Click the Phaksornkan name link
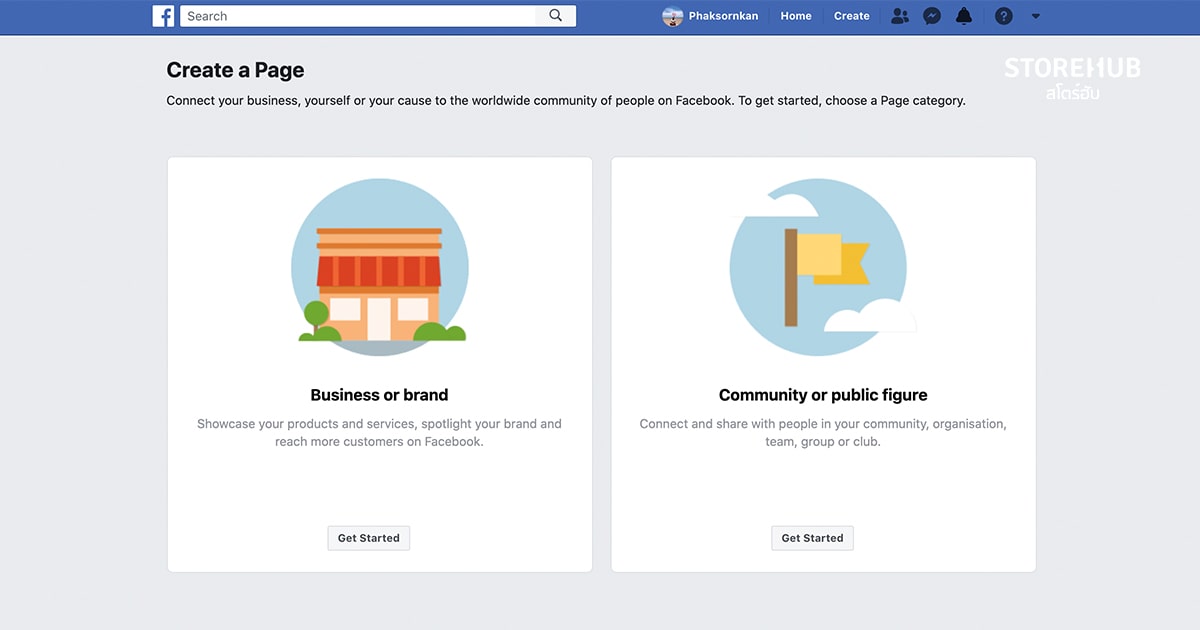 coord(722,15)
